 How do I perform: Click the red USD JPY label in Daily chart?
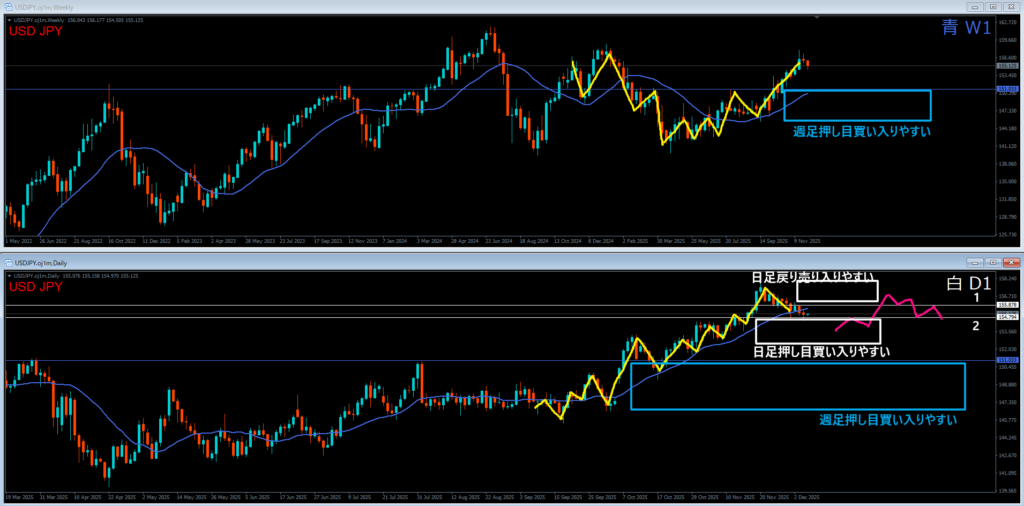point(35,287)
